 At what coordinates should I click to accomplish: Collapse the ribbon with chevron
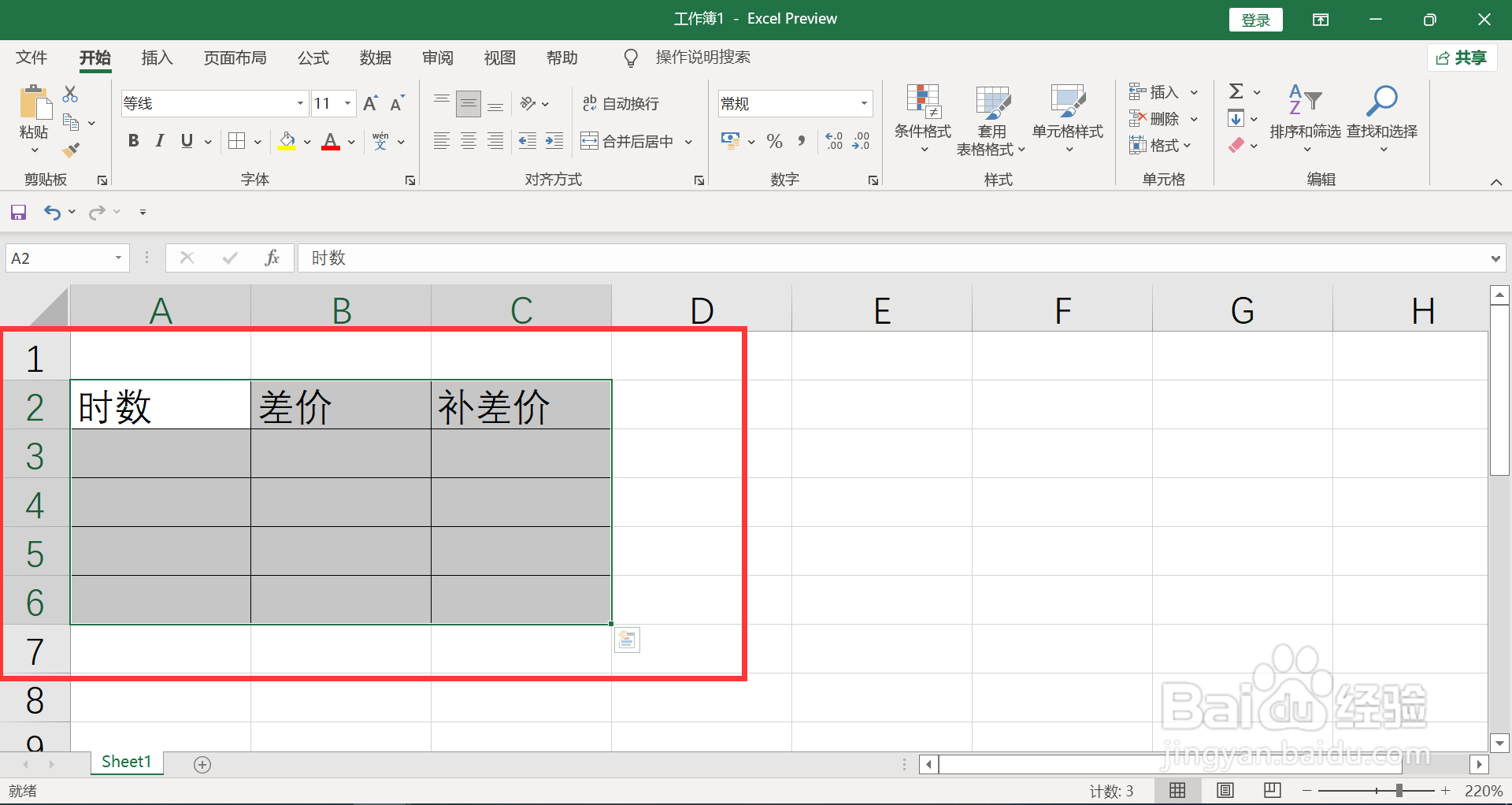pos(1496,182)
